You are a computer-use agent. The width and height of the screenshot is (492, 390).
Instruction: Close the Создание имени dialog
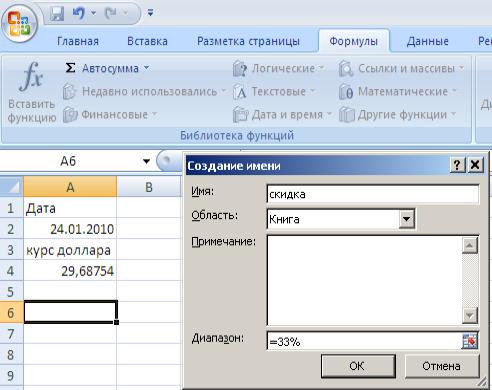(475, 165)
